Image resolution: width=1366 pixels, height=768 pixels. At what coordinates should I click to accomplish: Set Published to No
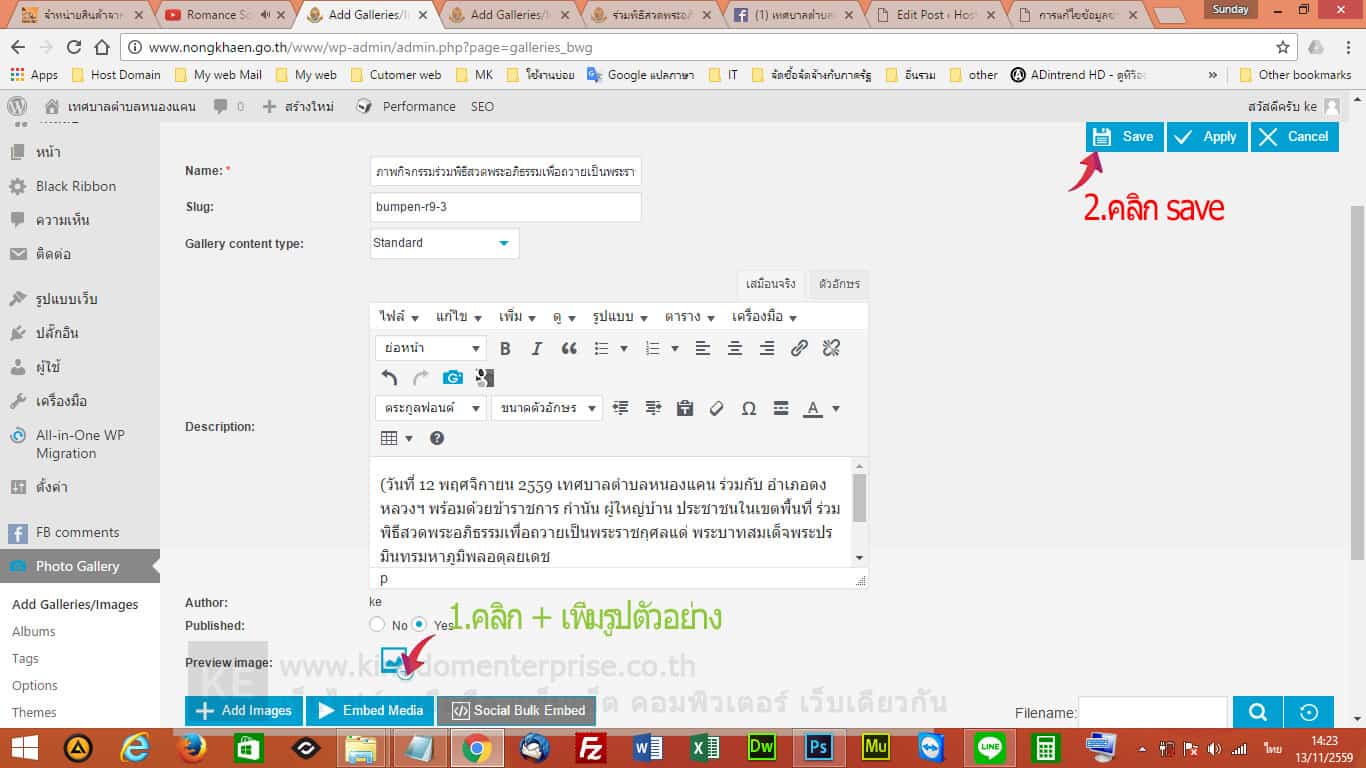(377, 625)
